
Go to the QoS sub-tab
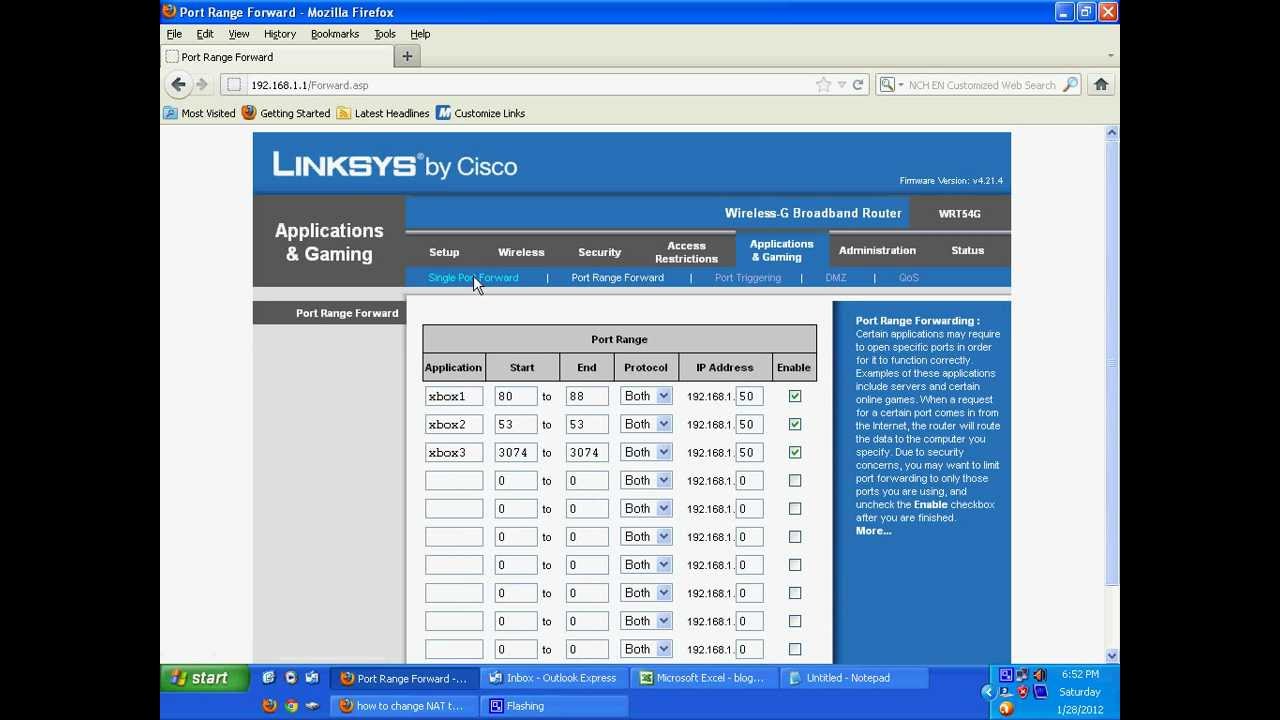tap(908, 278)
